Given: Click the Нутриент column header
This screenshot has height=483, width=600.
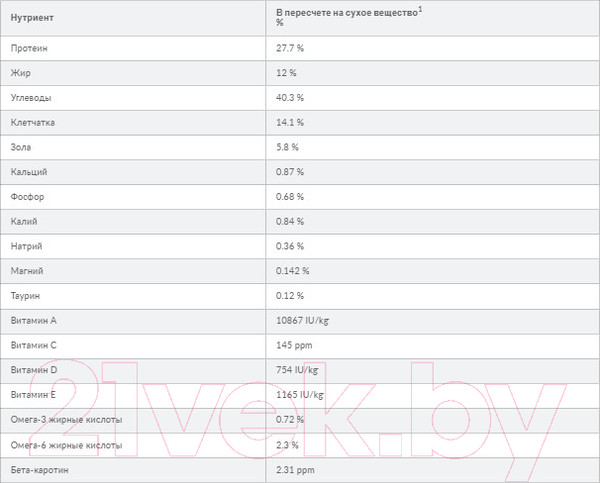Looking at the screenshot, I should click(x=31, y=19).
